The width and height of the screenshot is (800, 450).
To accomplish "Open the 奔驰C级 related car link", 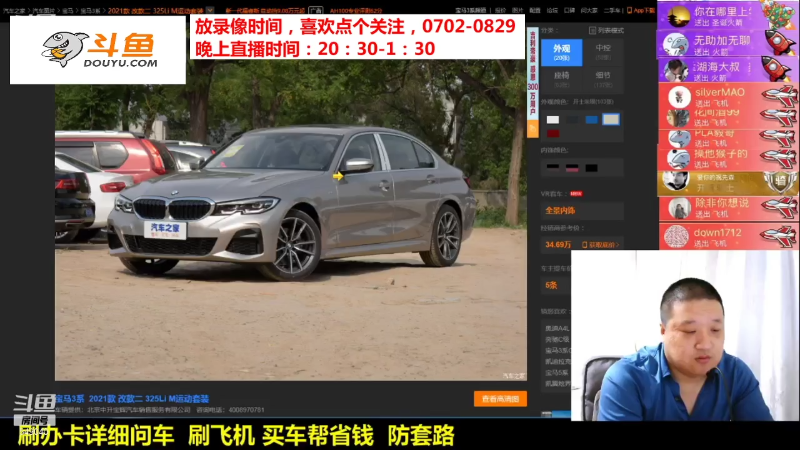I will click(x=557, y=339).
